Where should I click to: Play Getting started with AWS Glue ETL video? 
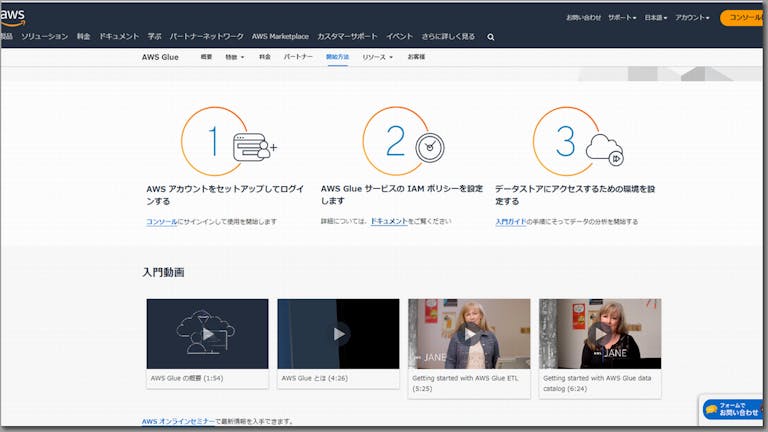(469, 334)
